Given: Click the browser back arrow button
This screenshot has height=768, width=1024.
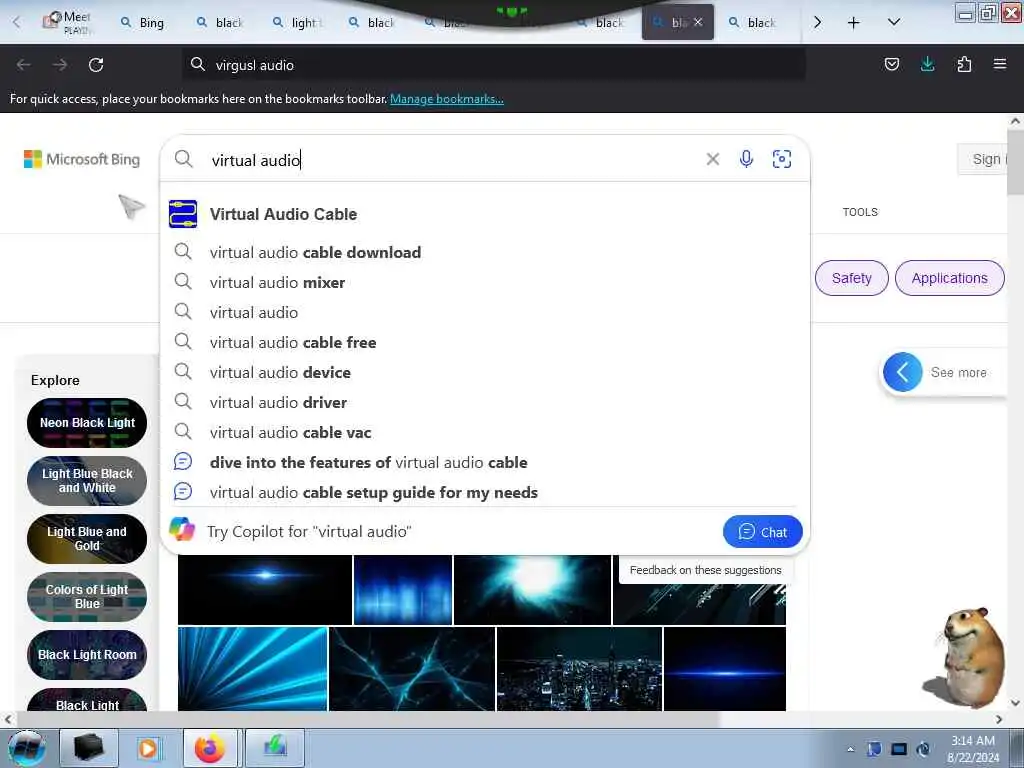Looking at the screenshot, I should coord(24,65).
